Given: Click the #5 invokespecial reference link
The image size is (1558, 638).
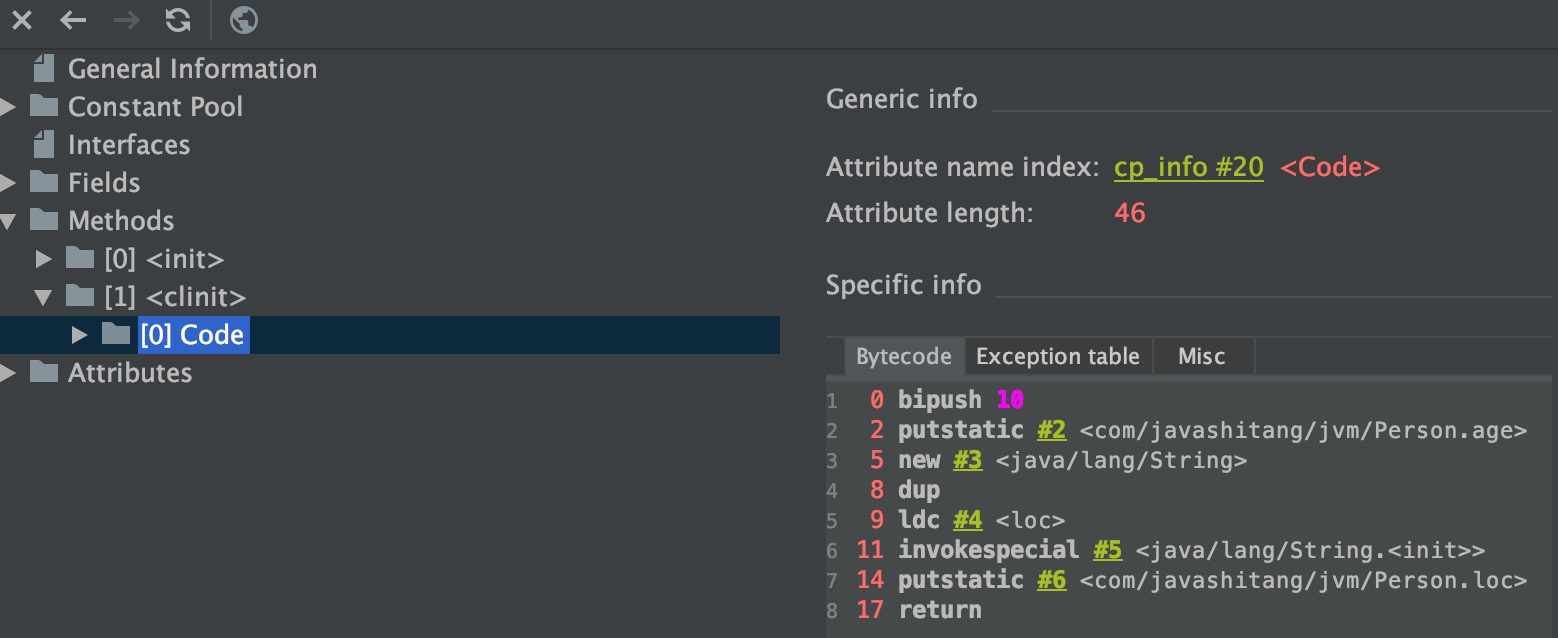Looking at the screenshot, I should pos(1107,550).
